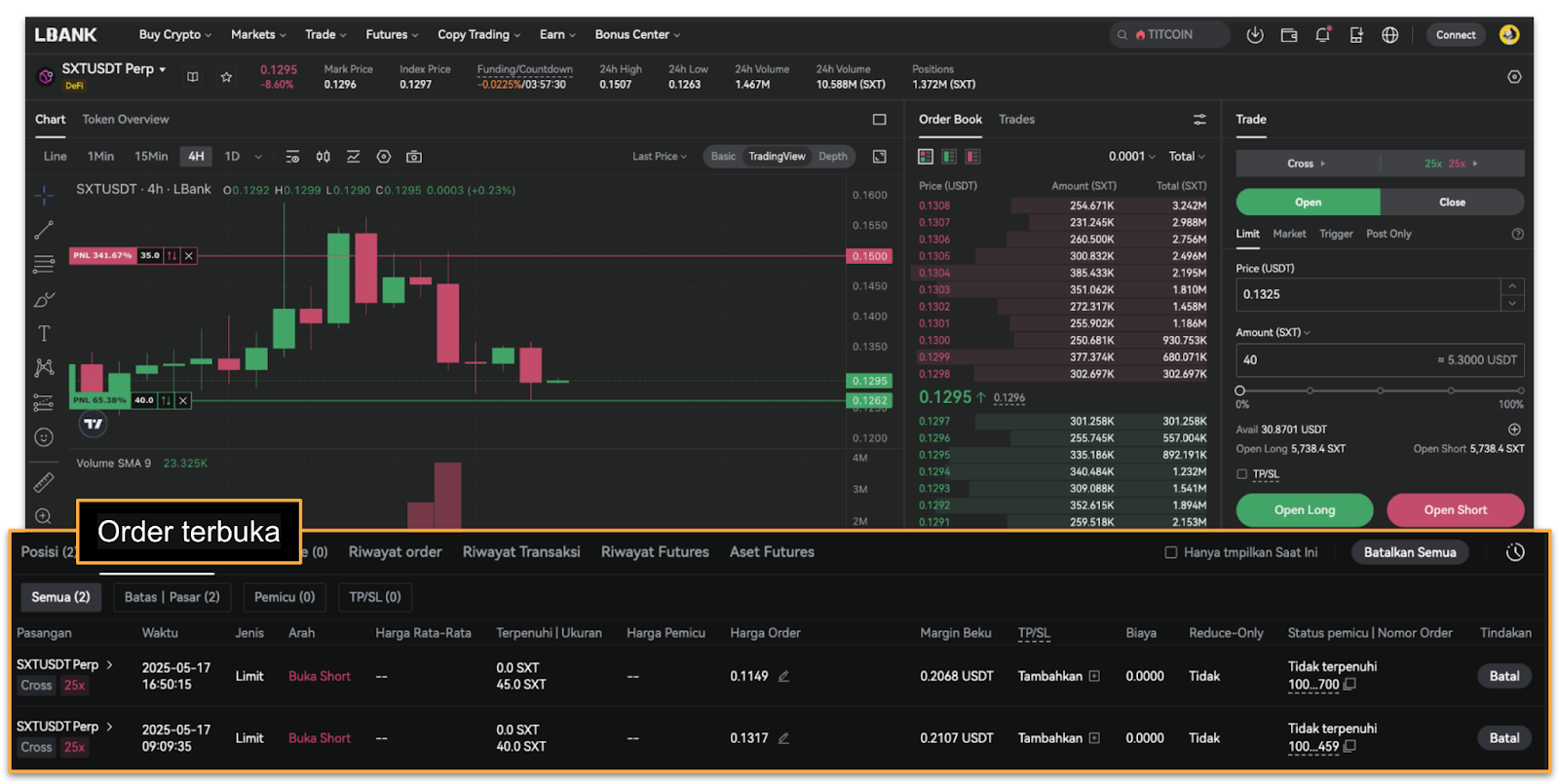Set chart interval to 1D
The height and width of the screenshot is (784, 1559).
232,157
